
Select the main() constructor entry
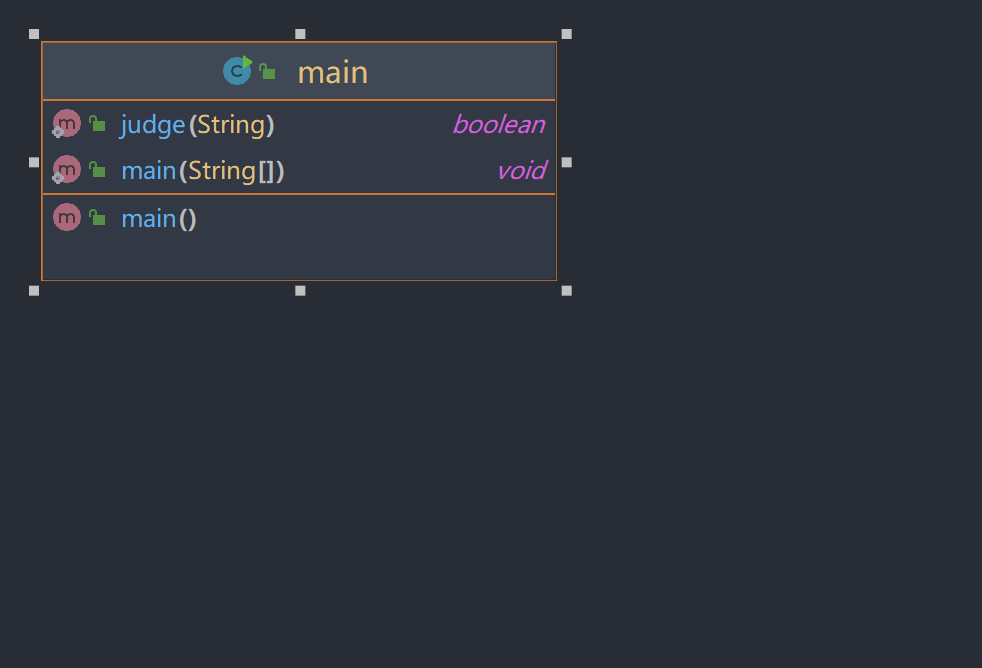pyautogui.click(x=158, y=218)
